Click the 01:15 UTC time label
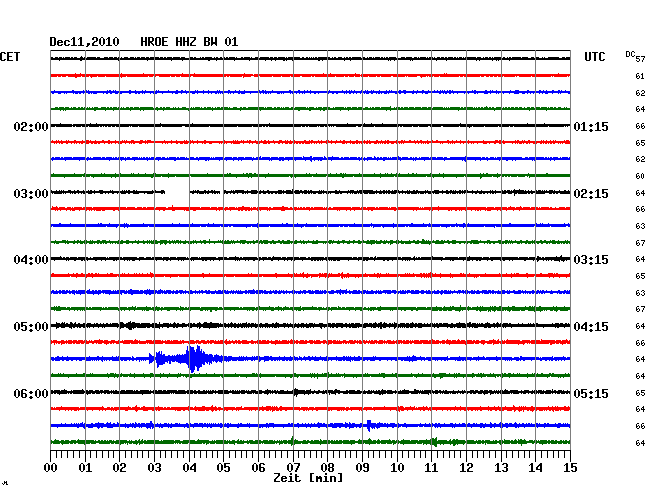 [x=591, y=126]
